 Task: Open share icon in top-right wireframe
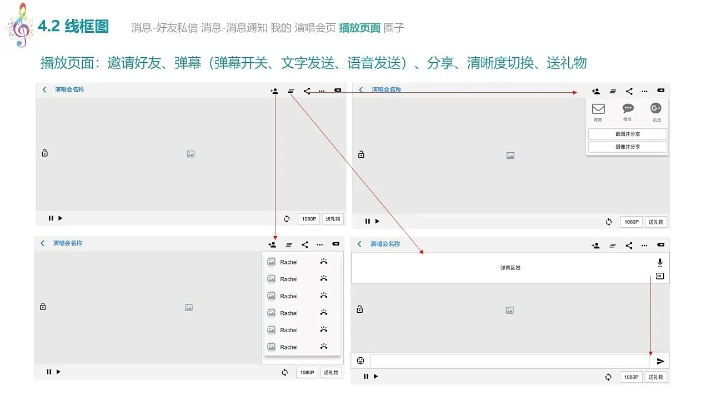[x=629, y=90]
